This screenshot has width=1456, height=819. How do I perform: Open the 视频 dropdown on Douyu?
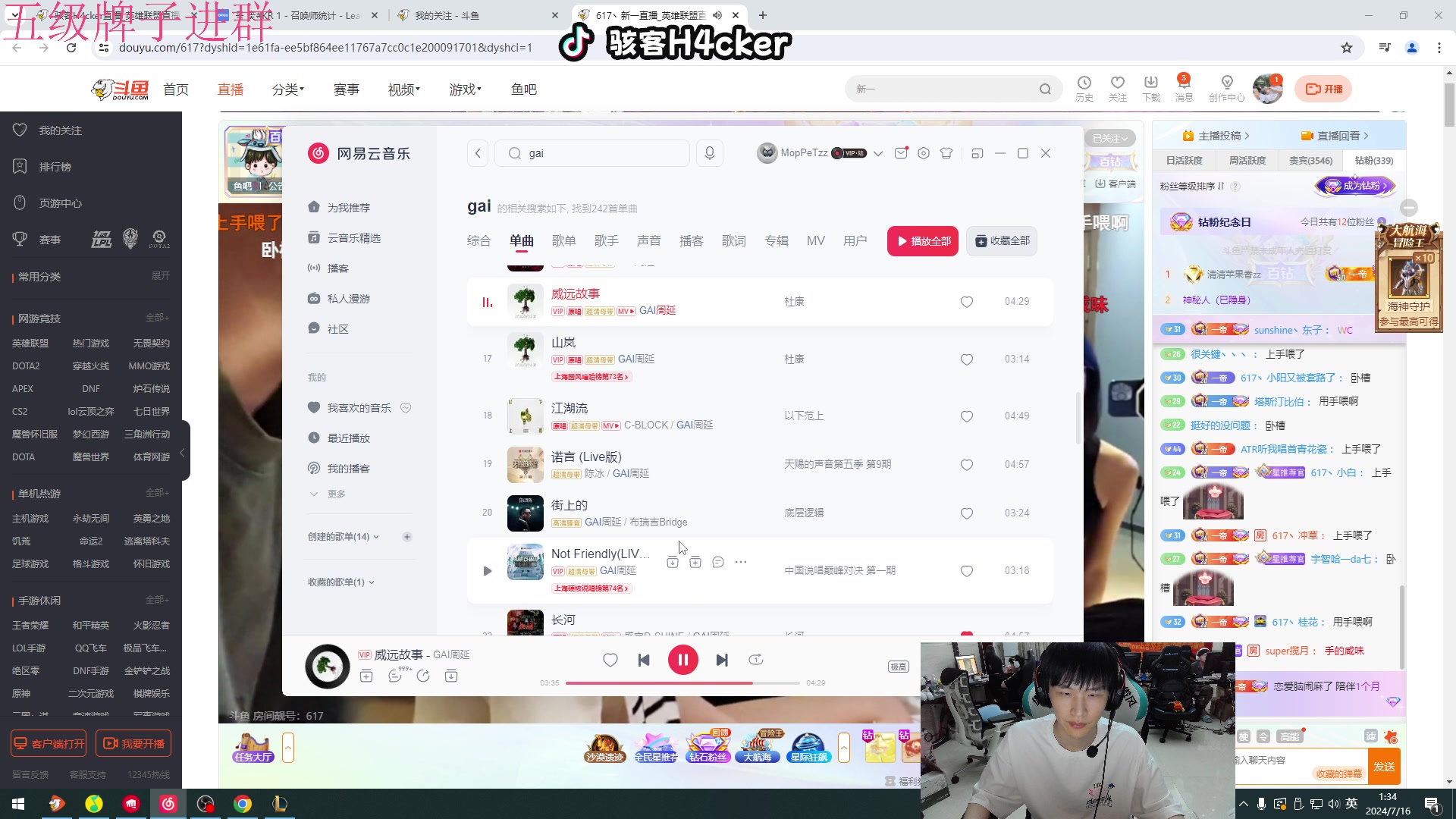coord(404,89)
